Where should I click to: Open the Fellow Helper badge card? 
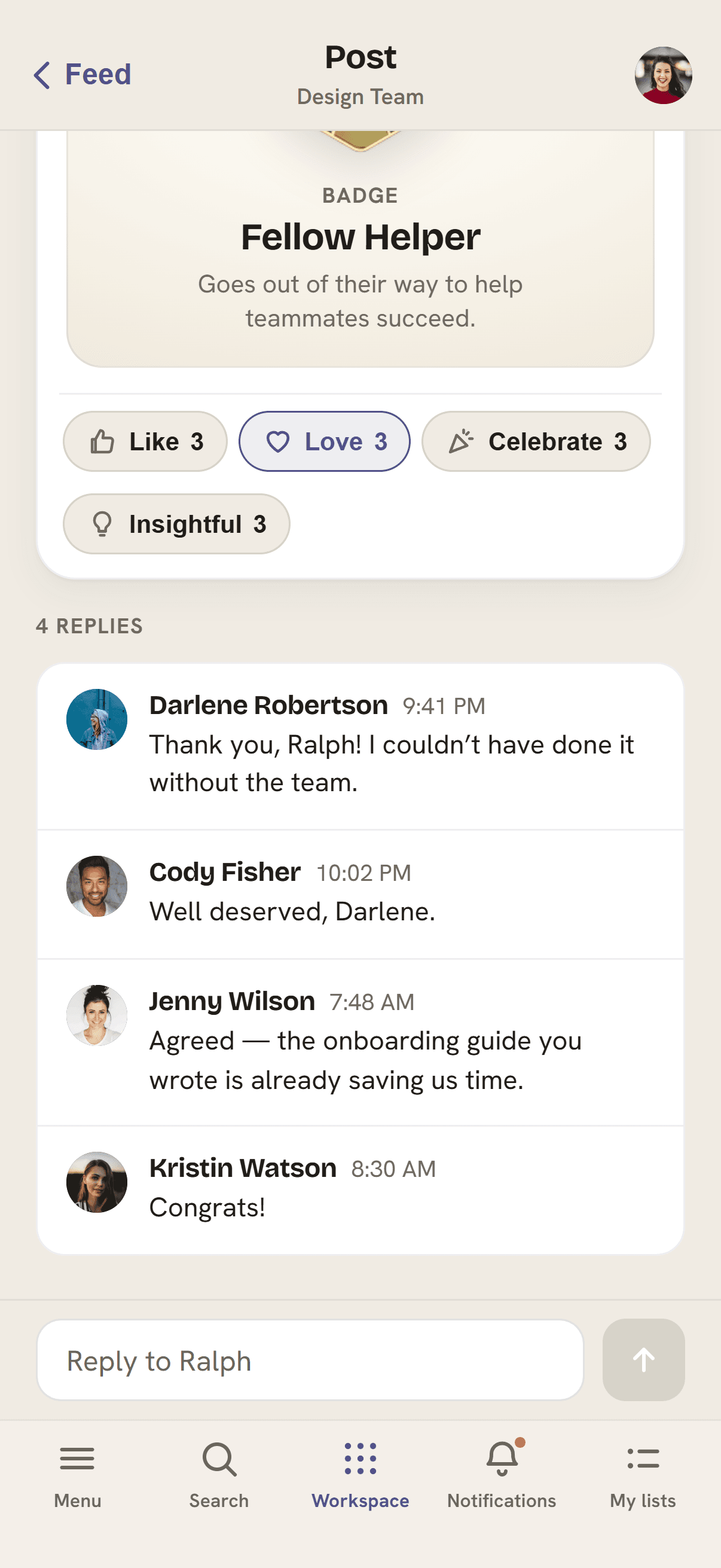pyautogui.click(x=360, y=249)
